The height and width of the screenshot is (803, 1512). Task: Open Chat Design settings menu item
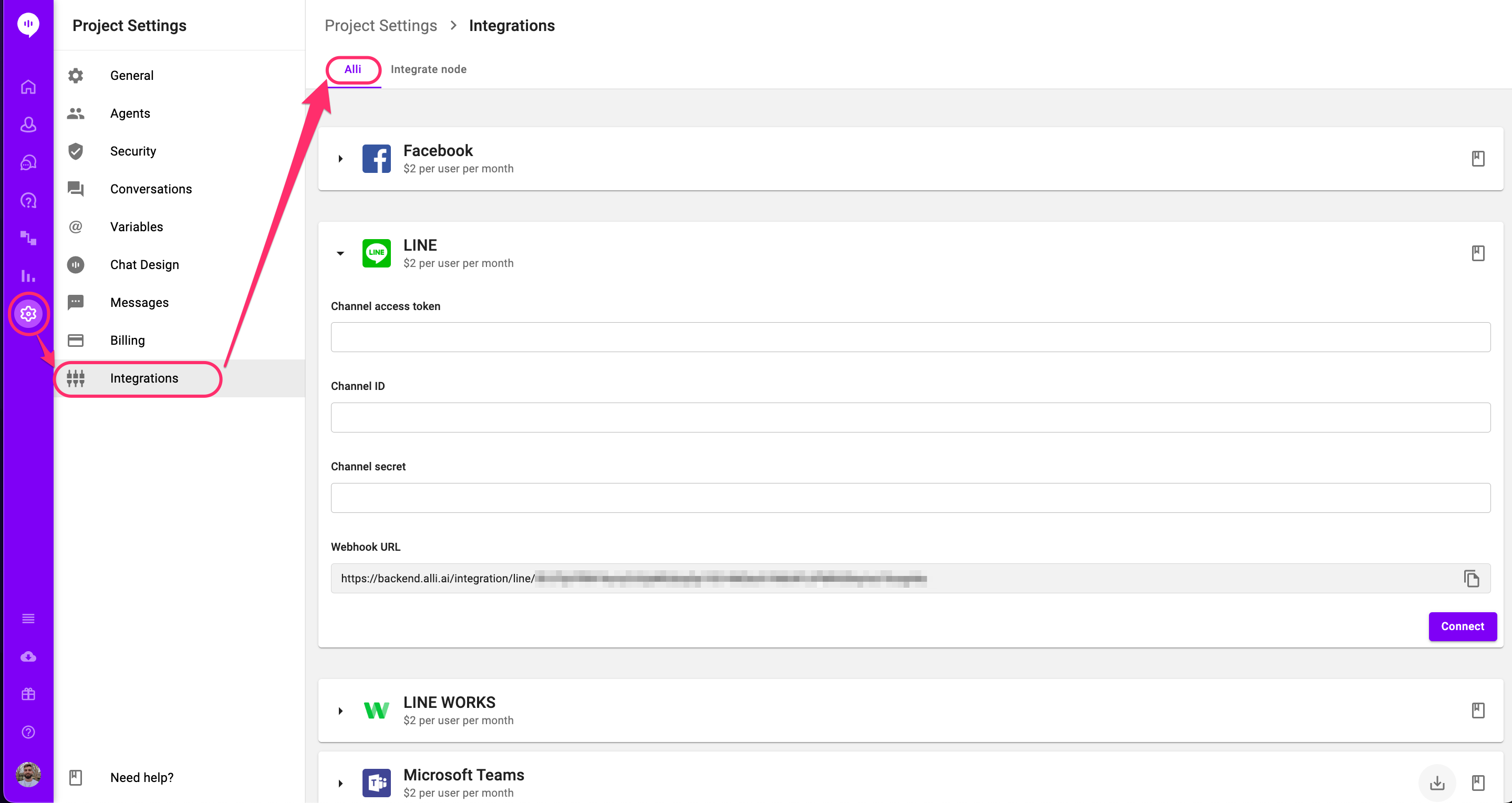[144, 265]
